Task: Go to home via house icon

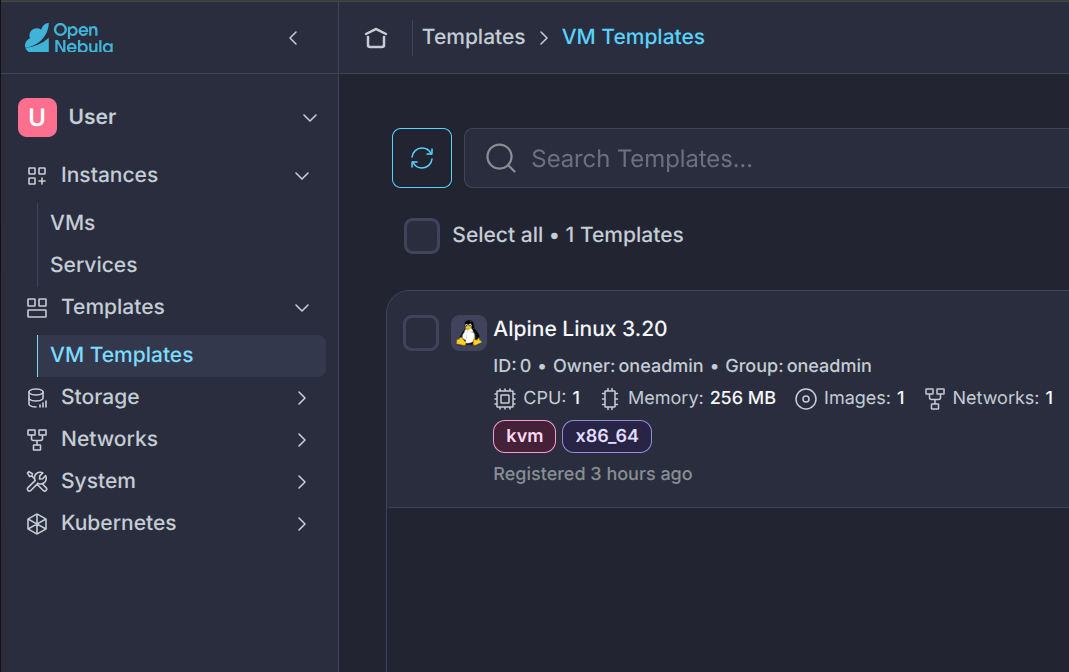Action: coord(376,37)
